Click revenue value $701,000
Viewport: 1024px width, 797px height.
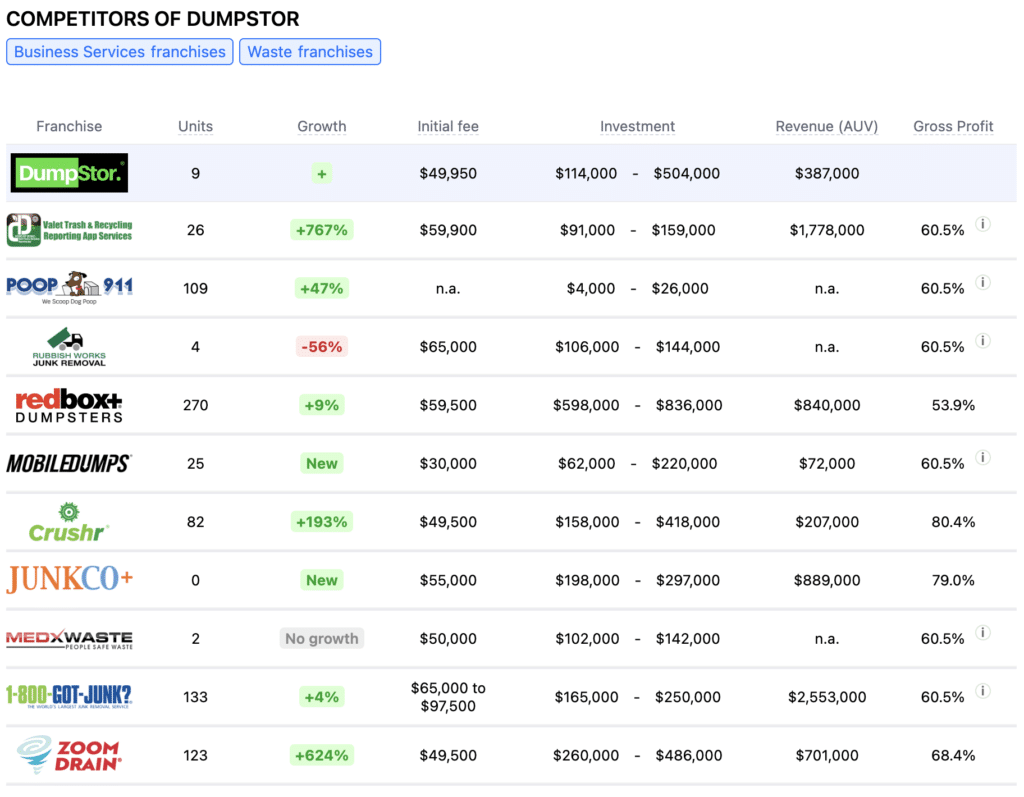(827, 755)
